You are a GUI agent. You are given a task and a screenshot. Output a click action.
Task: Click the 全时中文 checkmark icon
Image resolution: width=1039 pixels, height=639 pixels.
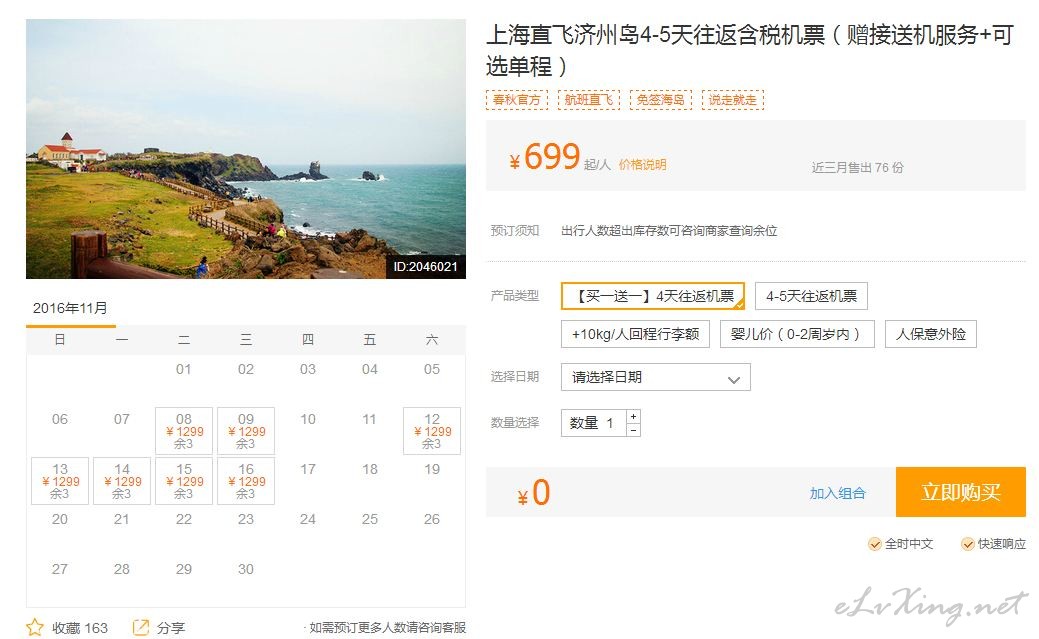[x=875, y=544]
